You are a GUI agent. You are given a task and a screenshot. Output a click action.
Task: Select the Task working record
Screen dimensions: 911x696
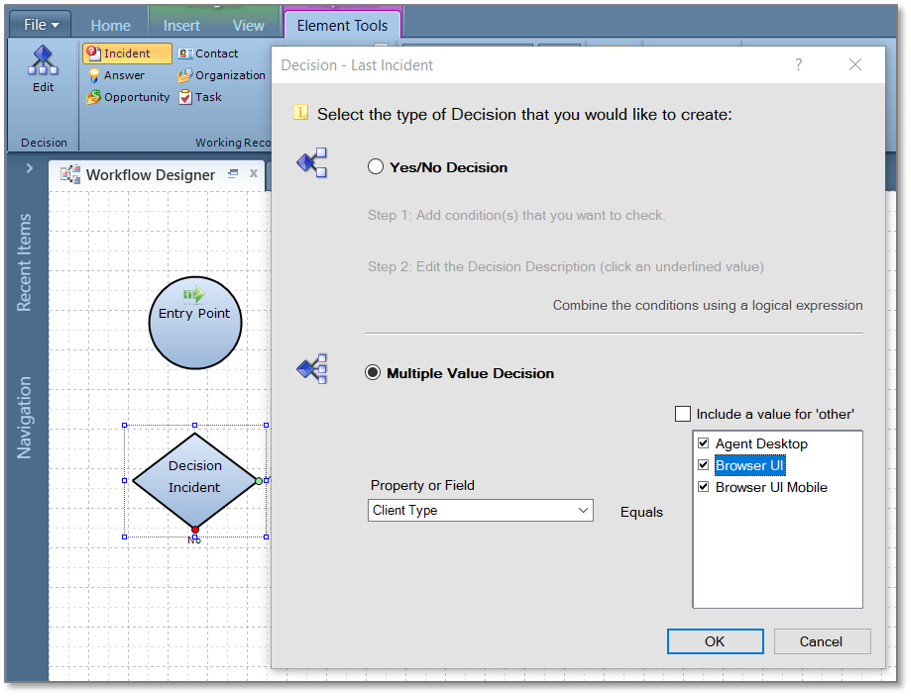200,97
